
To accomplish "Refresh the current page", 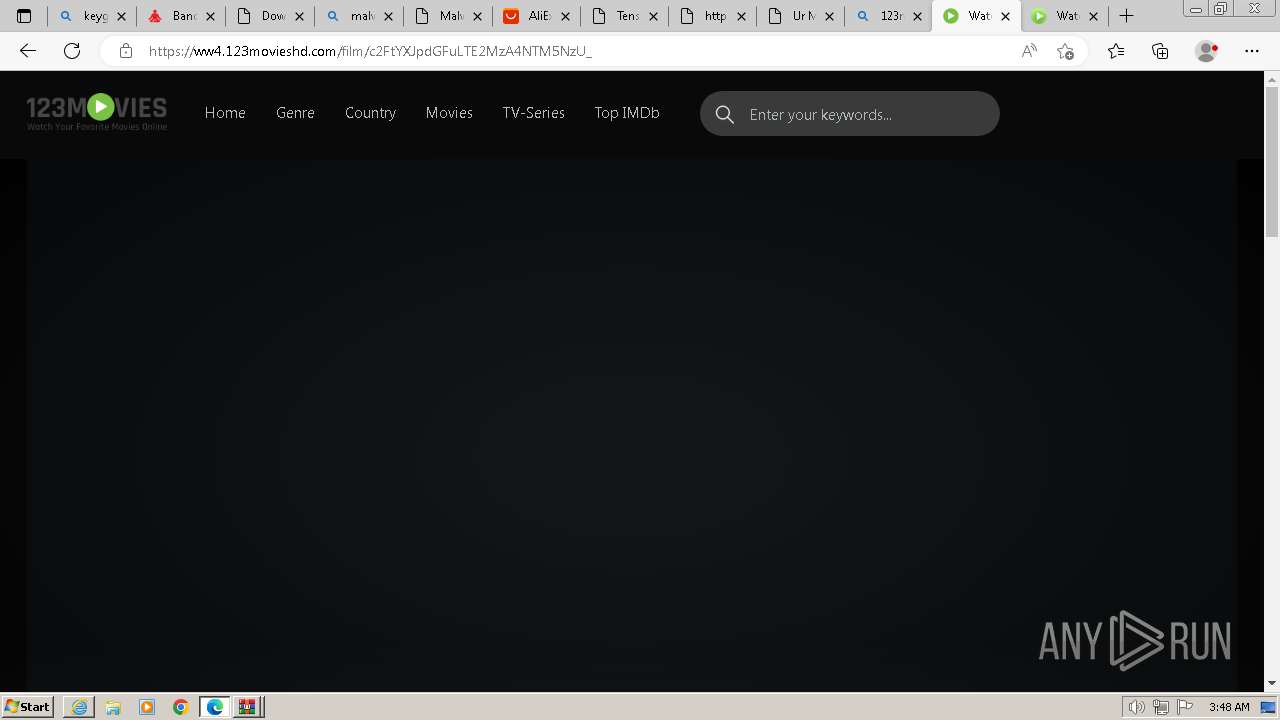I will [x=72, y=51].
